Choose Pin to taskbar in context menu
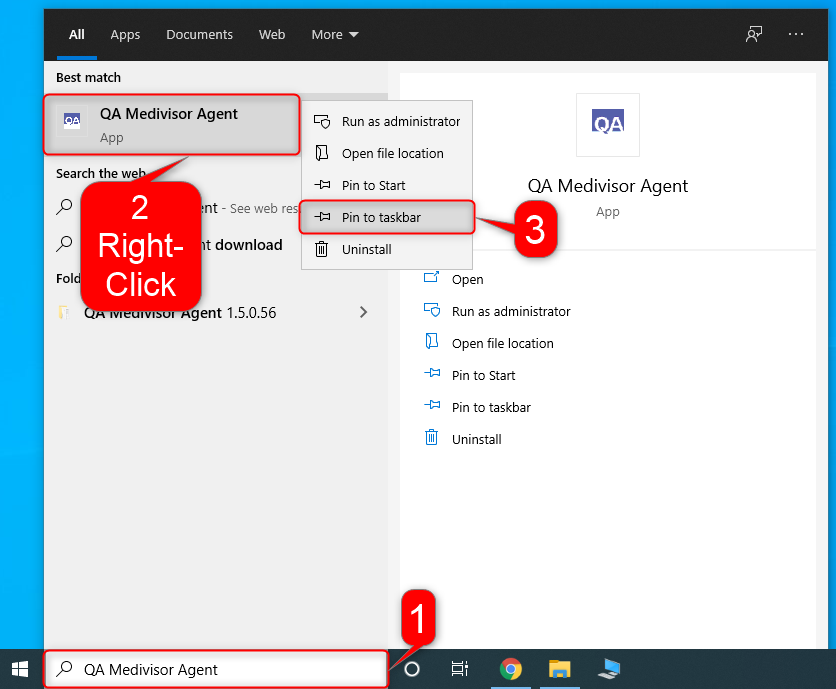Screen dimensions: 836x689 387,218
